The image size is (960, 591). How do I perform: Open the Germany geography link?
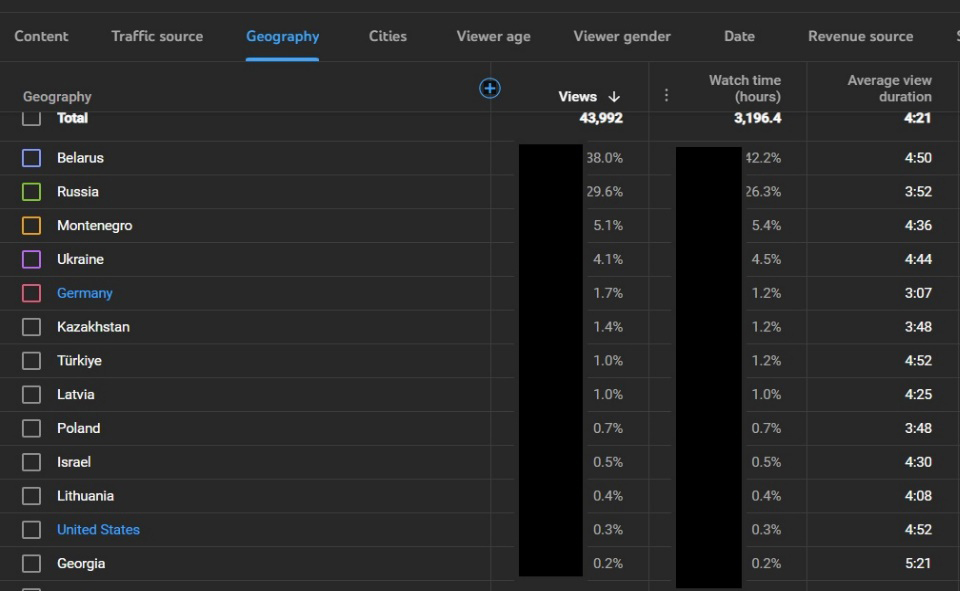(x=85, y=293)
